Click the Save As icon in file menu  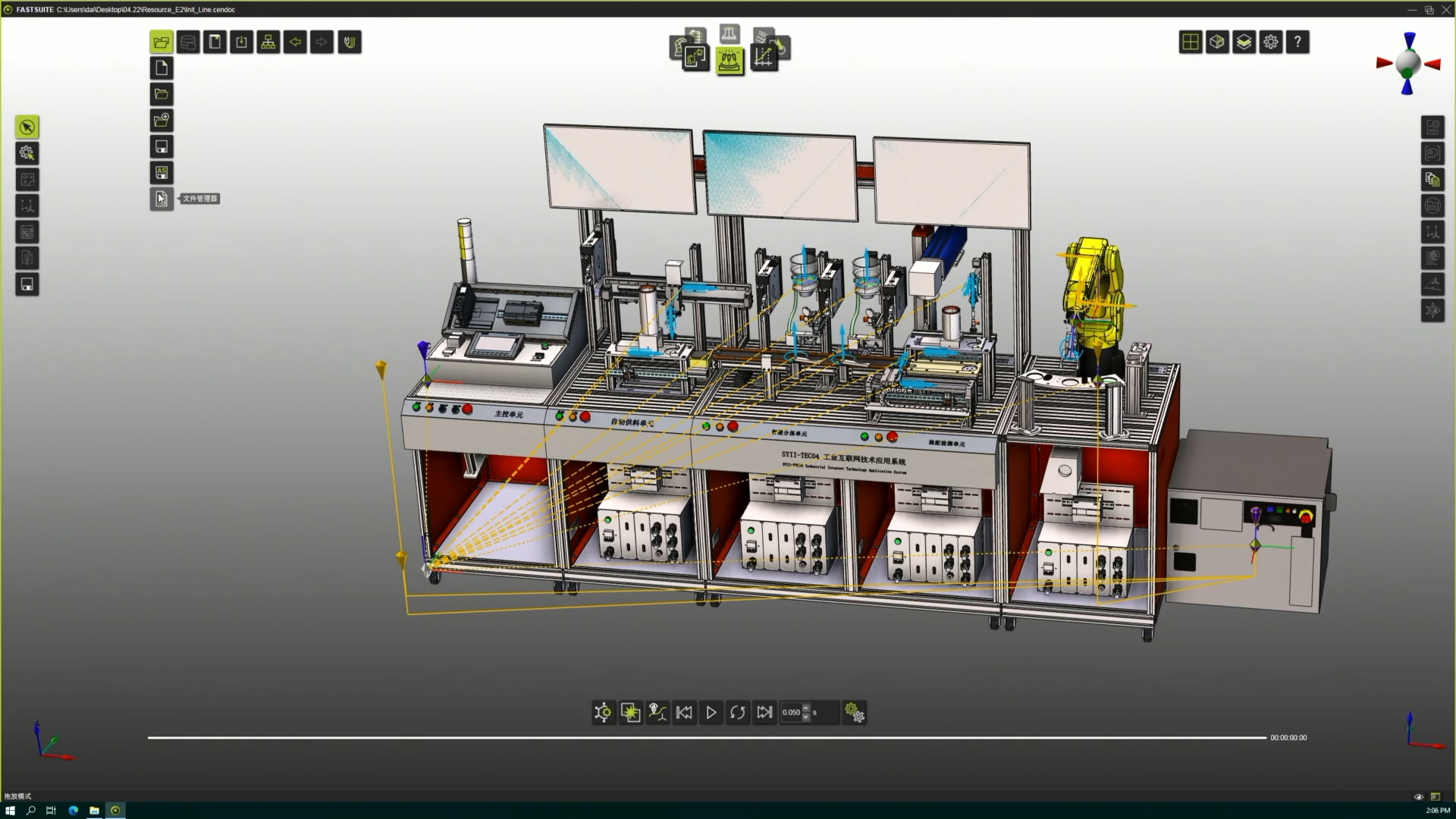162,173
